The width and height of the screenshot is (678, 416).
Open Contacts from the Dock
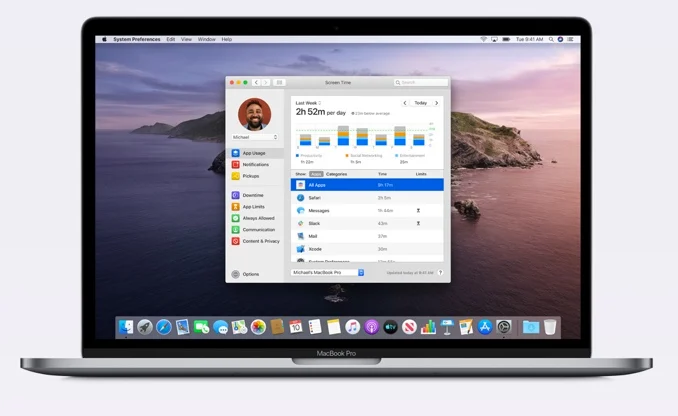click(277, 327)
